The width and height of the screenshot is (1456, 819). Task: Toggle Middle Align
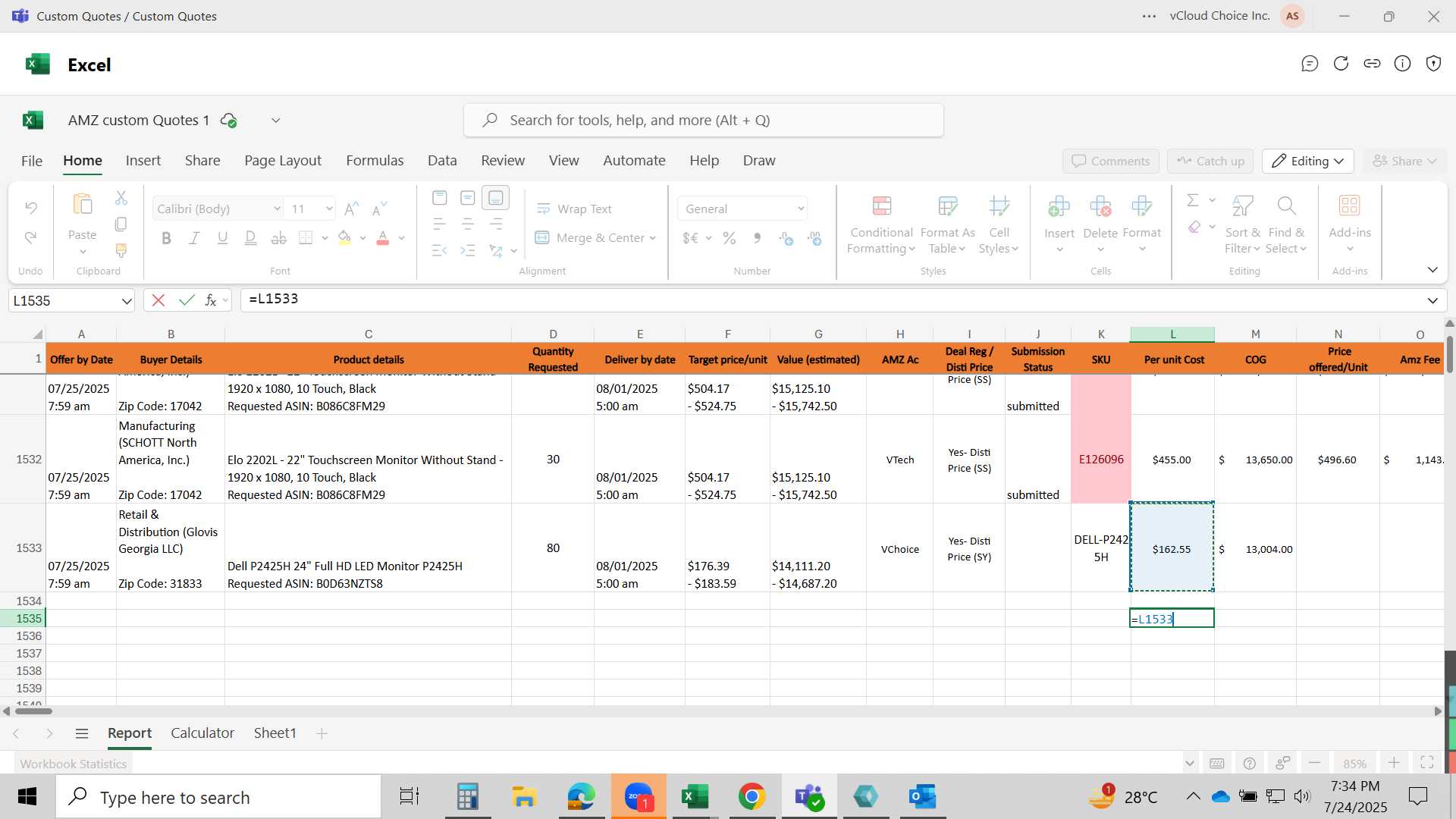[x=468, y=198]
